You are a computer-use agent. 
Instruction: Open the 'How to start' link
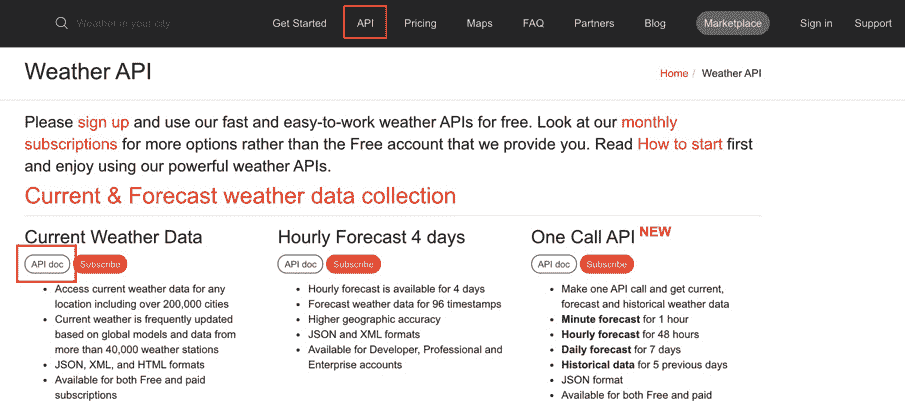[x=680, y=144]
